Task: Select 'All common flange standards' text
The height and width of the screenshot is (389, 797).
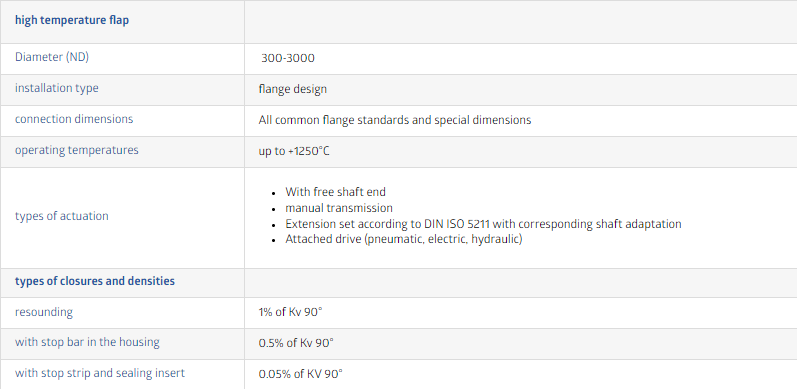Action: [x=338, y=120]
